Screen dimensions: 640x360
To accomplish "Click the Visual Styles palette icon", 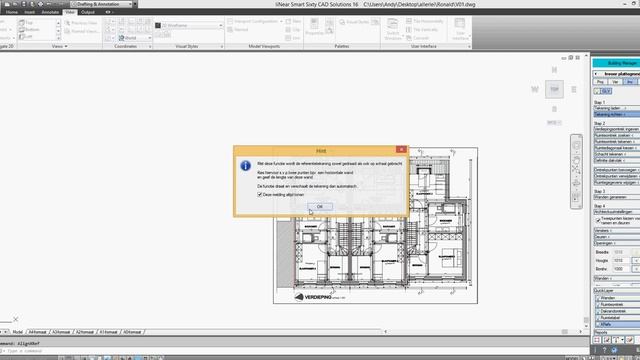I will point(342,22).
